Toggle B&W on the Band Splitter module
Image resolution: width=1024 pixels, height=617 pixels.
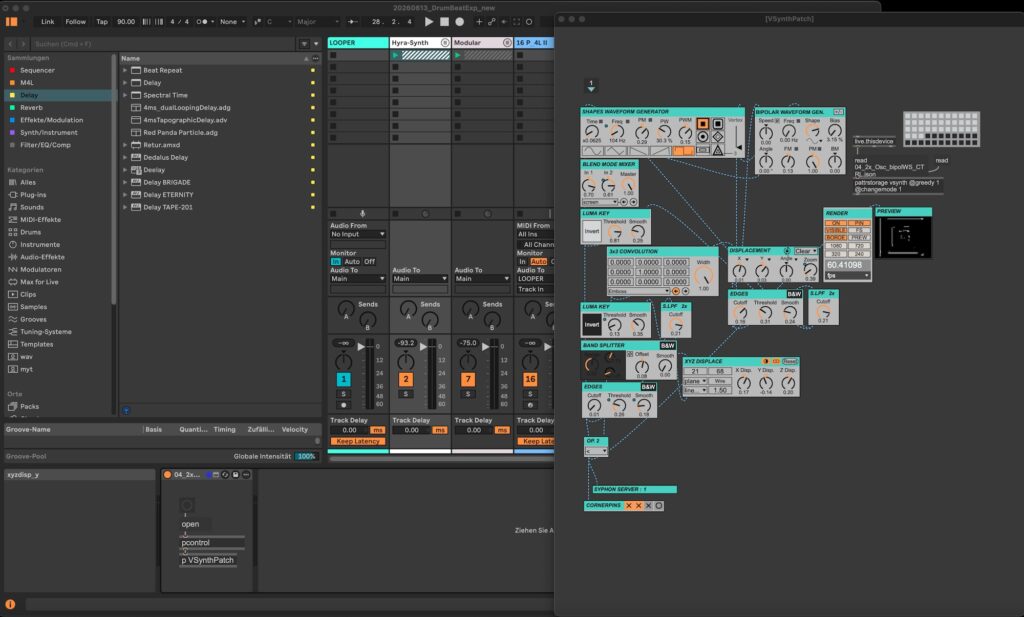667,345
